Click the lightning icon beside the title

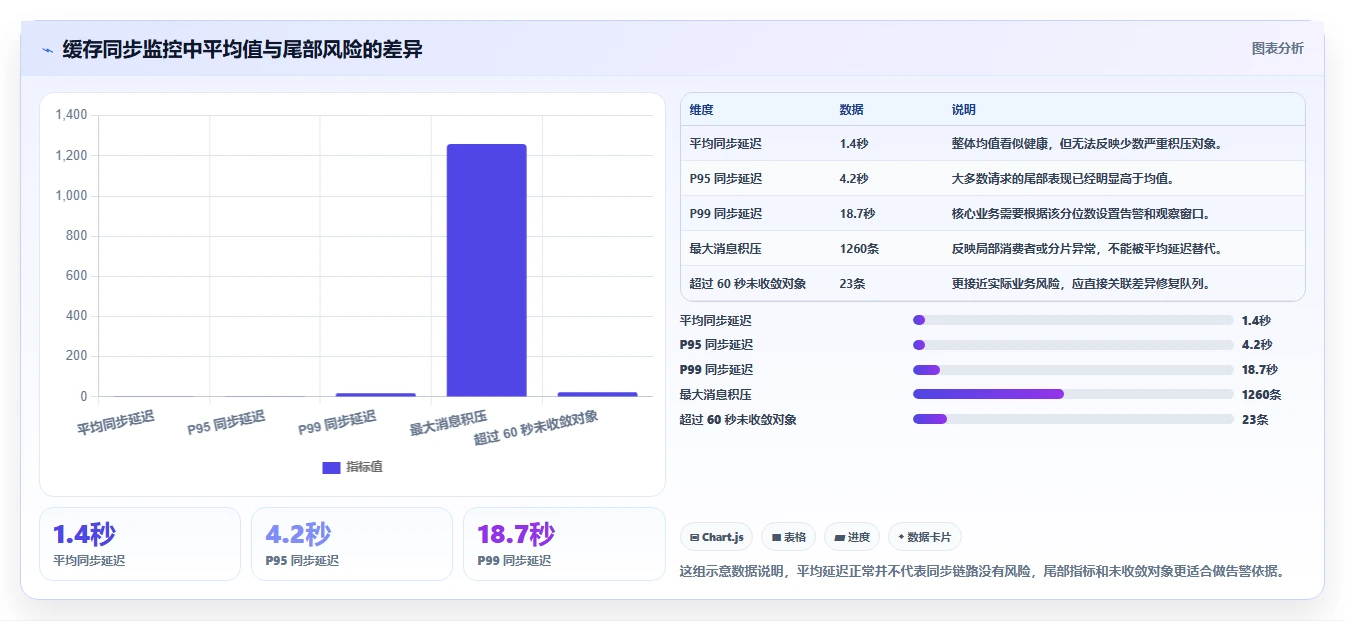[48, 50]
